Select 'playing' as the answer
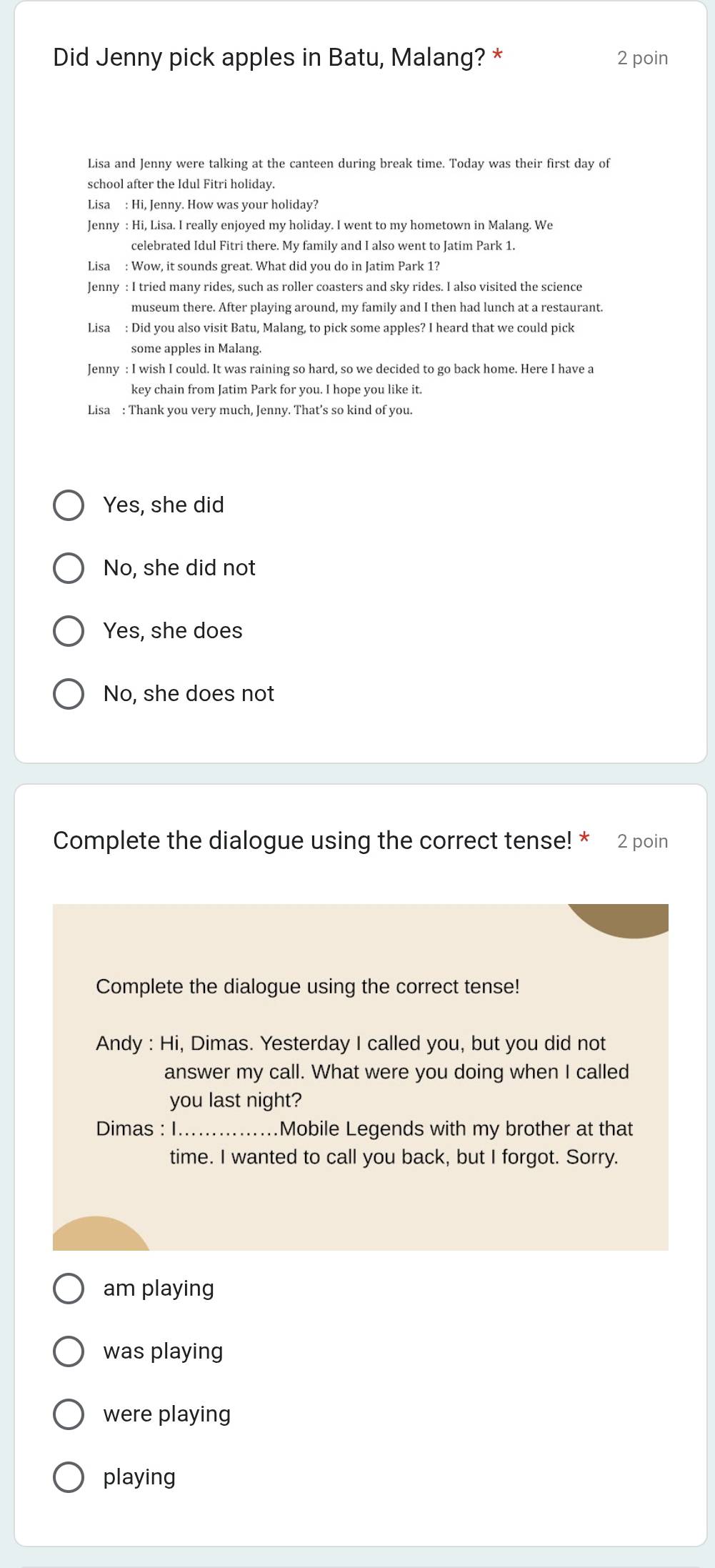This screenshot has height=1568, width=715. (69, 1477)
